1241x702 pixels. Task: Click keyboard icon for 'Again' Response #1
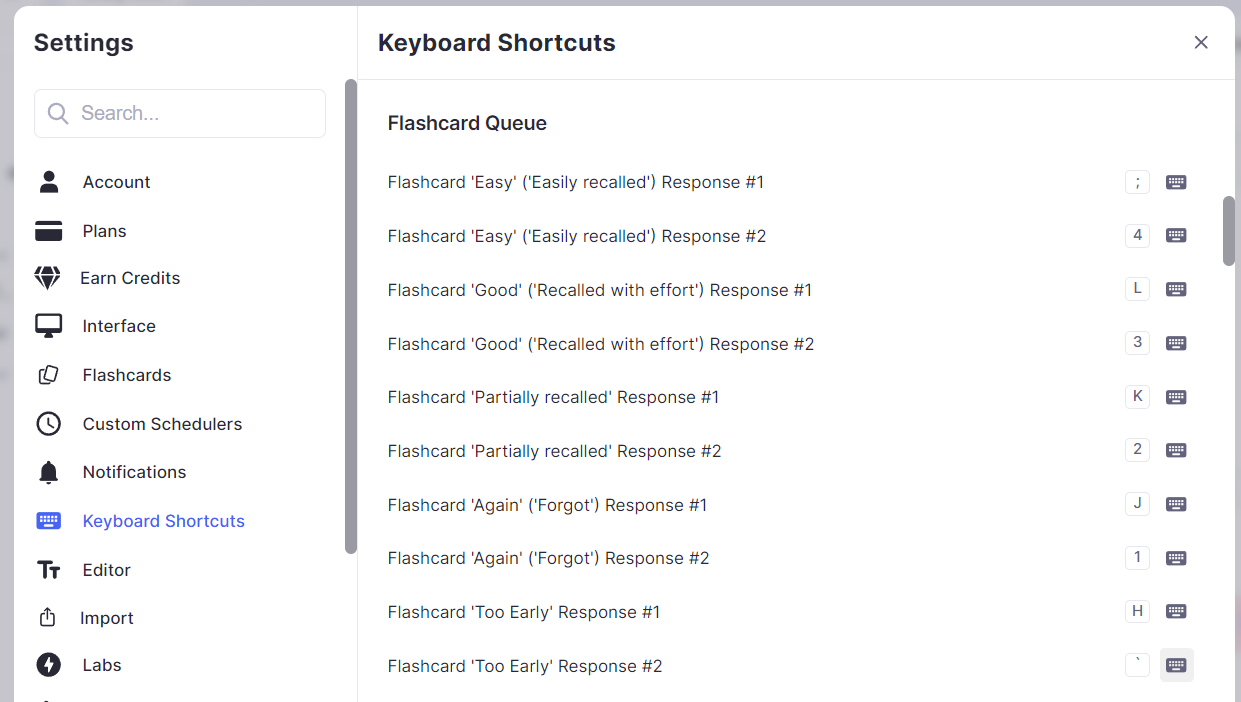point(1176,504)
